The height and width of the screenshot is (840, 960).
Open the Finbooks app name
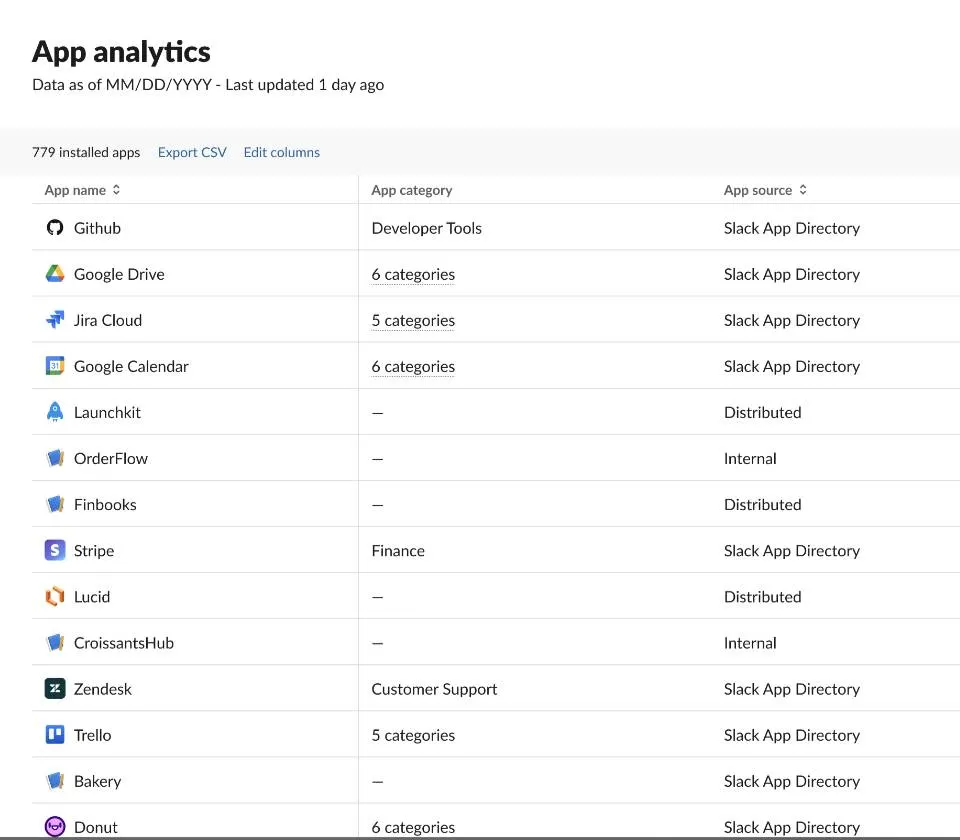click(x=105, y=504)
